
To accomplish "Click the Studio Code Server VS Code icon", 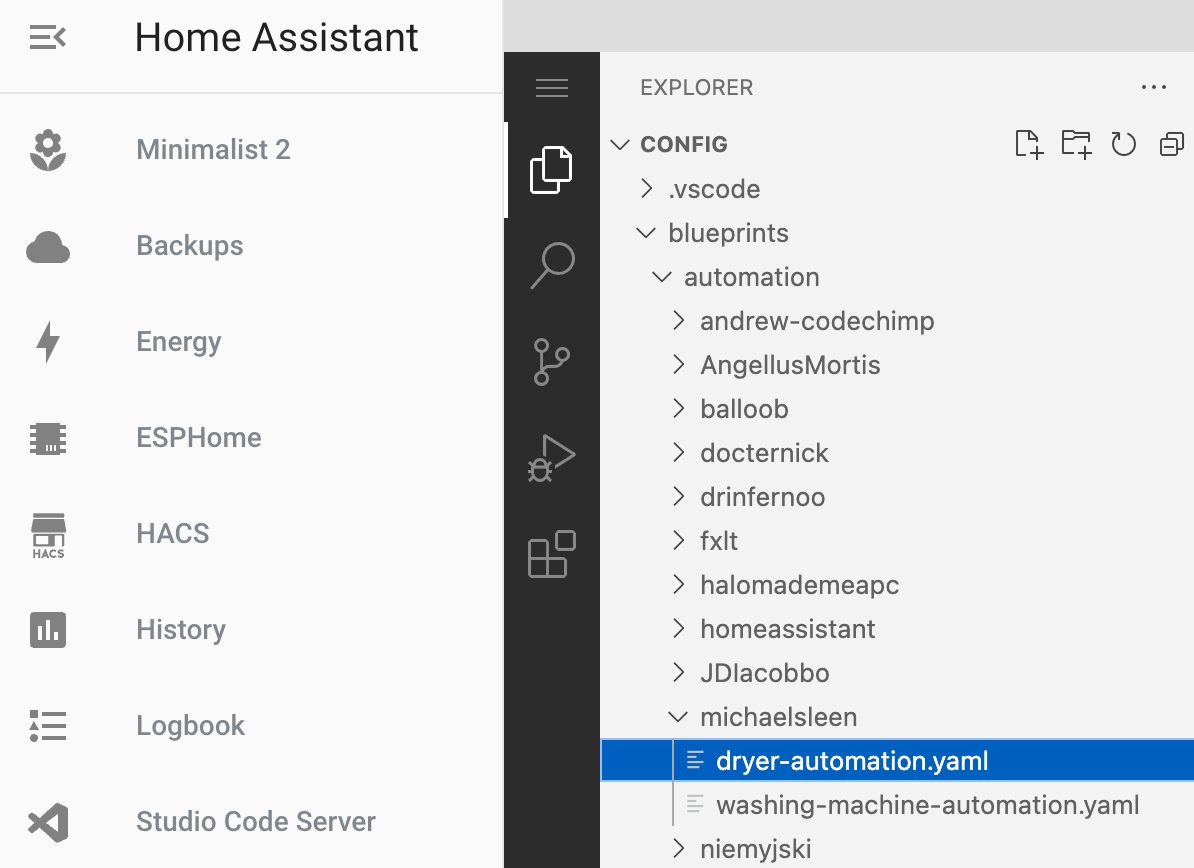I will click(48, 822).
